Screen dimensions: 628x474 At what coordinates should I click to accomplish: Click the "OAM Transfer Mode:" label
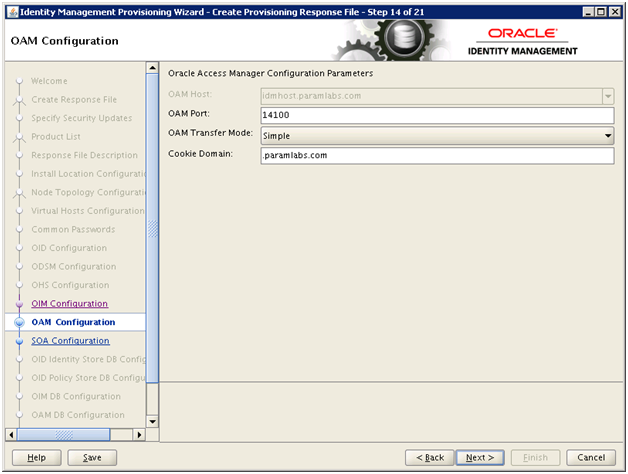click(x=210, y=133)
